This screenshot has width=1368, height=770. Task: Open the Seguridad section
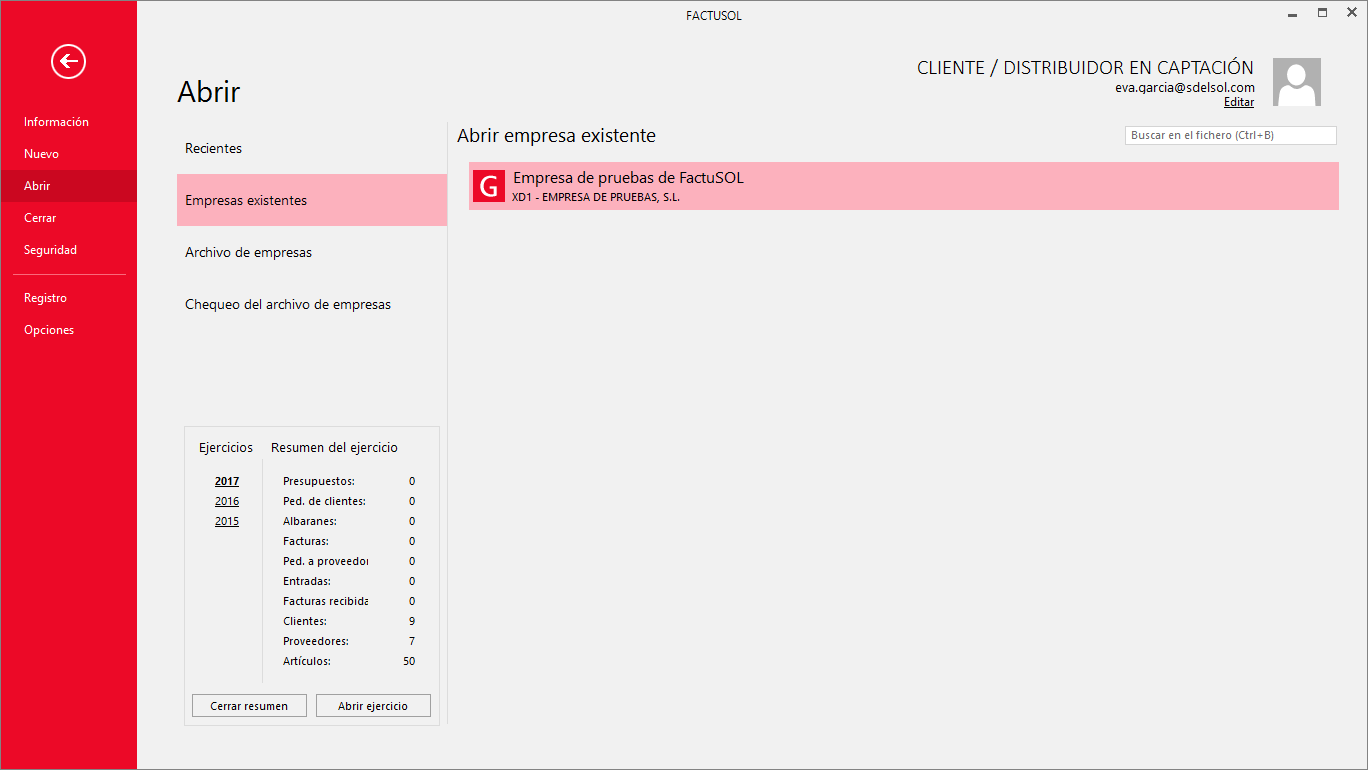50,250
